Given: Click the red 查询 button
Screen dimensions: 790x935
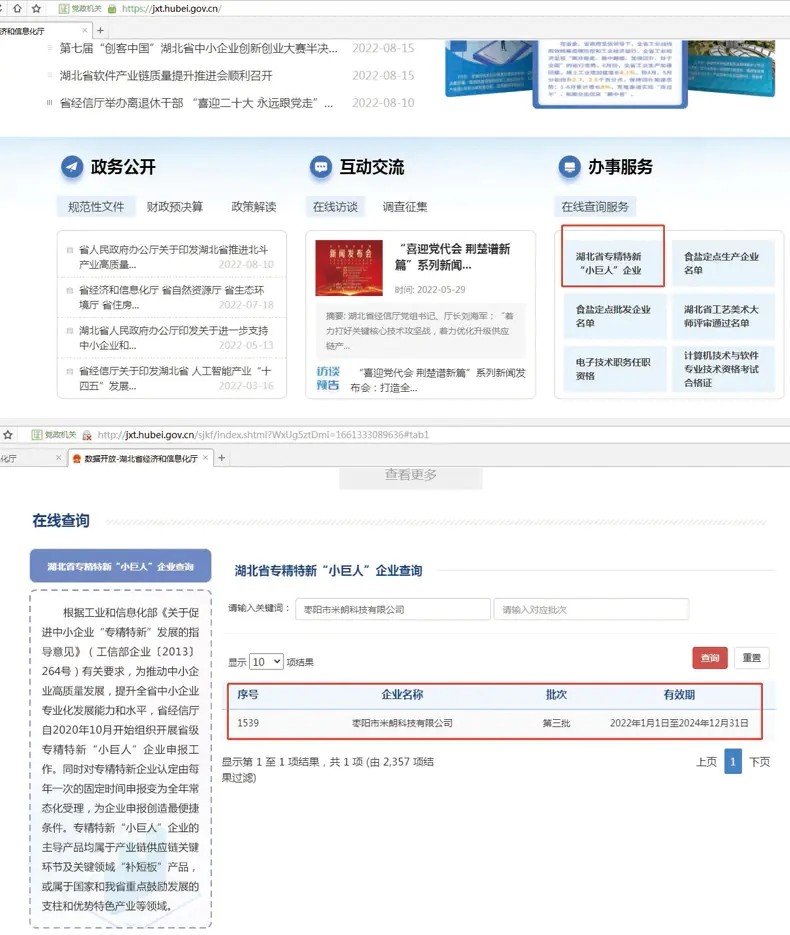Looking at the screenshot, I should click(x=710, y=658).
